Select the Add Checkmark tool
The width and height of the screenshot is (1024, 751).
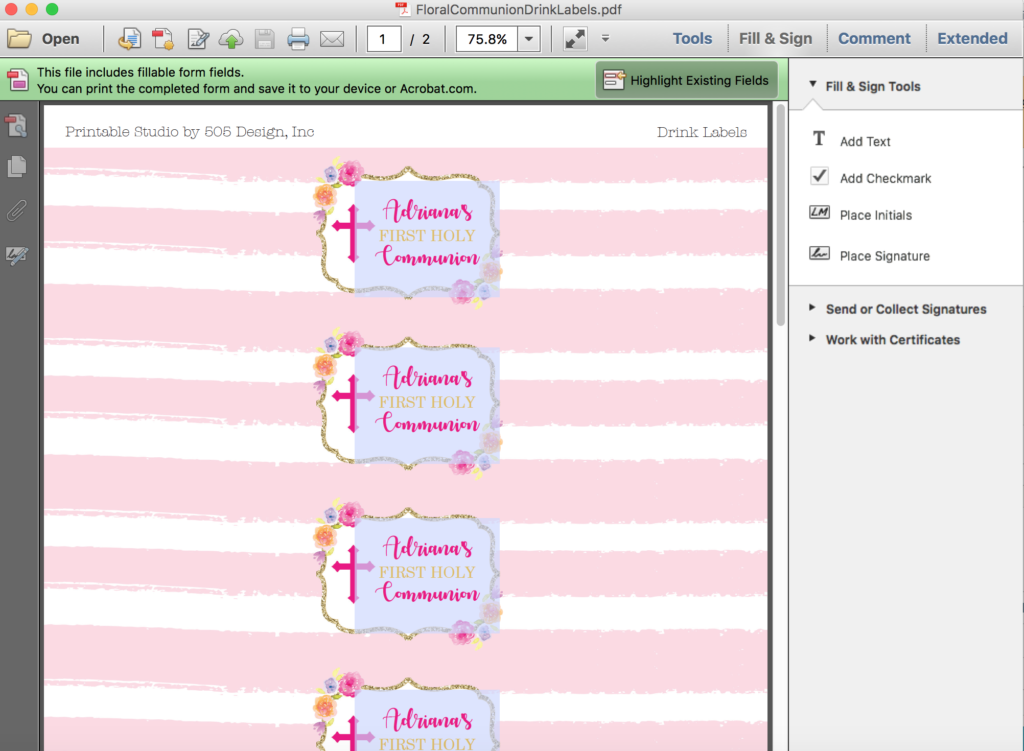[x=884, y=178]
